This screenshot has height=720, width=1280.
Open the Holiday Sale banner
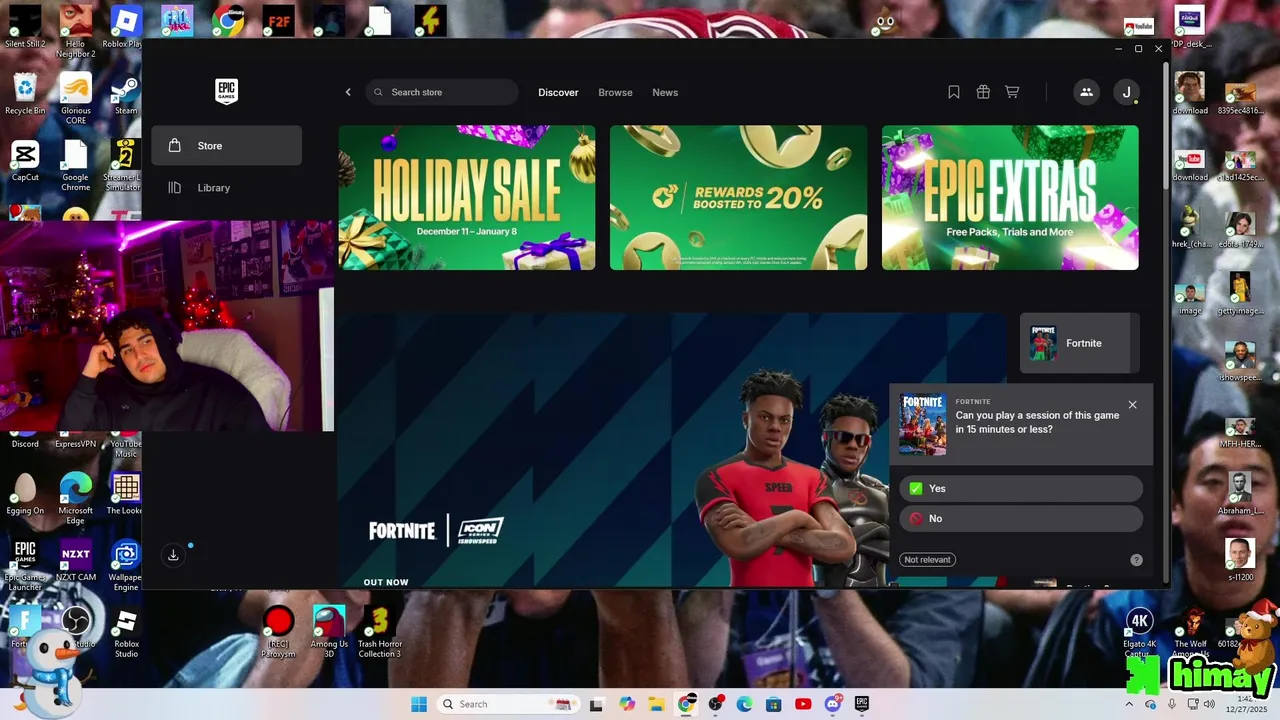467,197
